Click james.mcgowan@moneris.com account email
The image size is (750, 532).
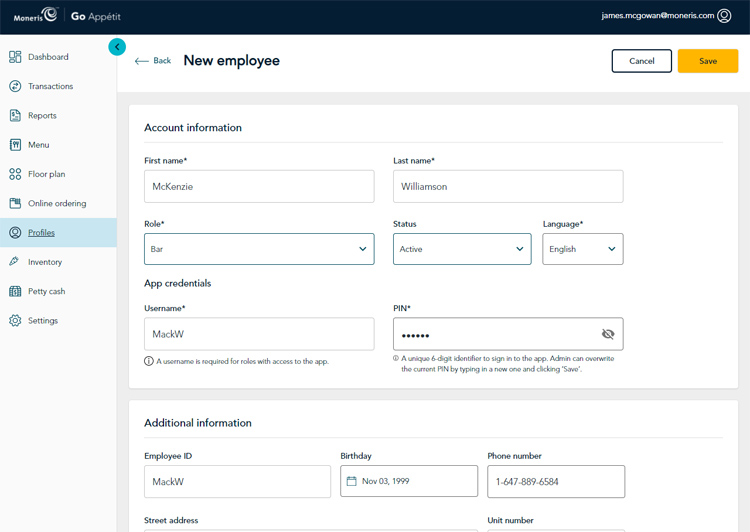[658, 16]
